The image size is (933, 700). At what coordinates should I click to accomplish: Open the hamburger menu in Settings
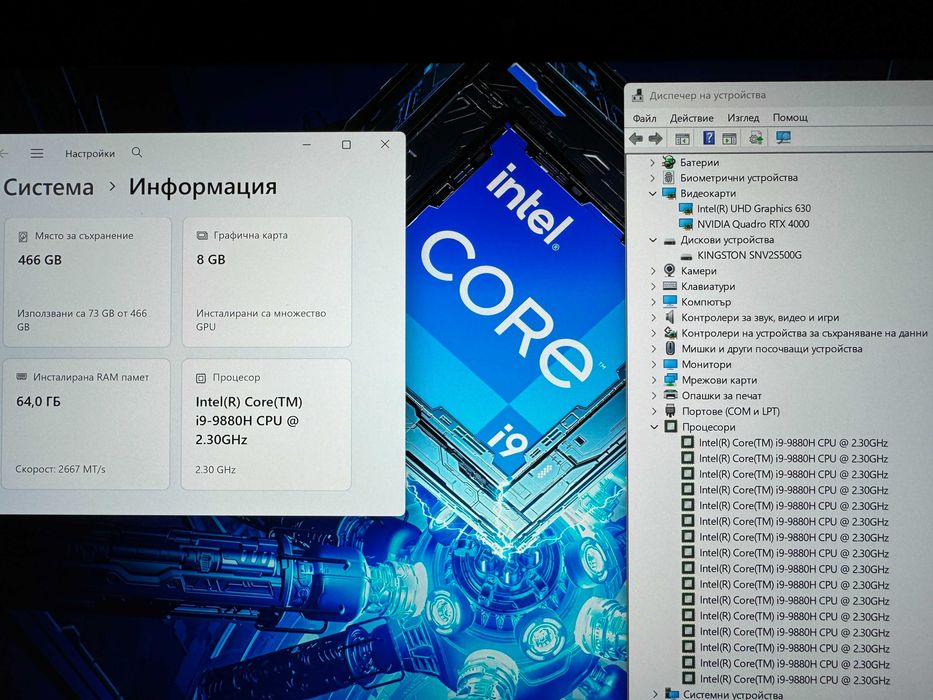click(37, 153)
